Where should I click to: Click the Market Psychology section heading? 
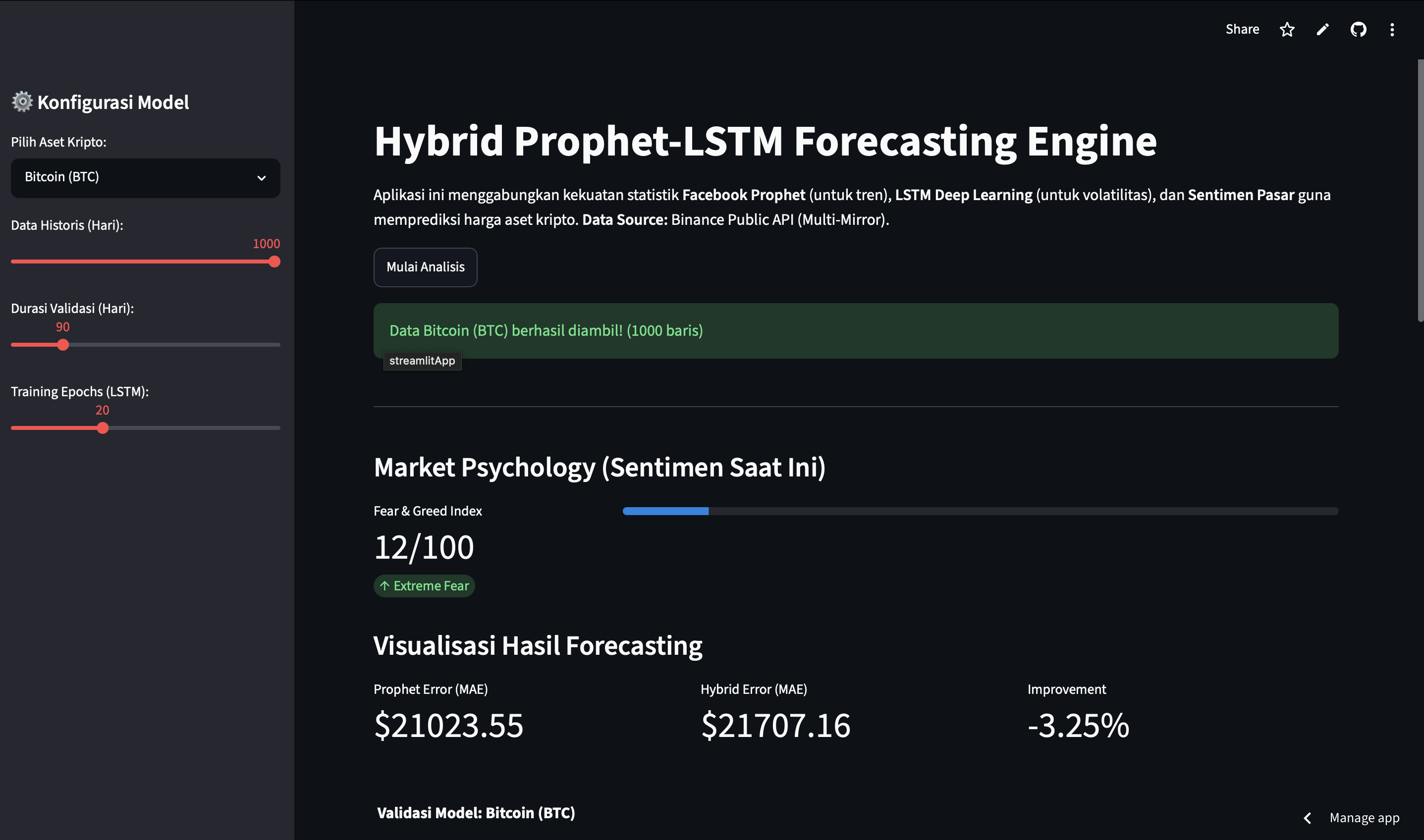[600, 468]
